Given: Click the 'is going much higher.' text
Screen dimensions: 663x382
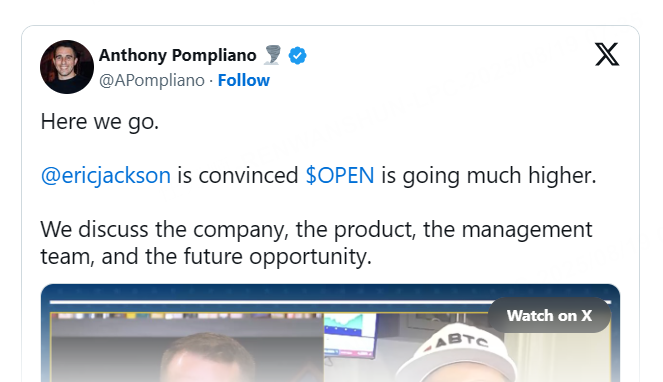Looking at the screenshot, I should [x=489, y=176].
